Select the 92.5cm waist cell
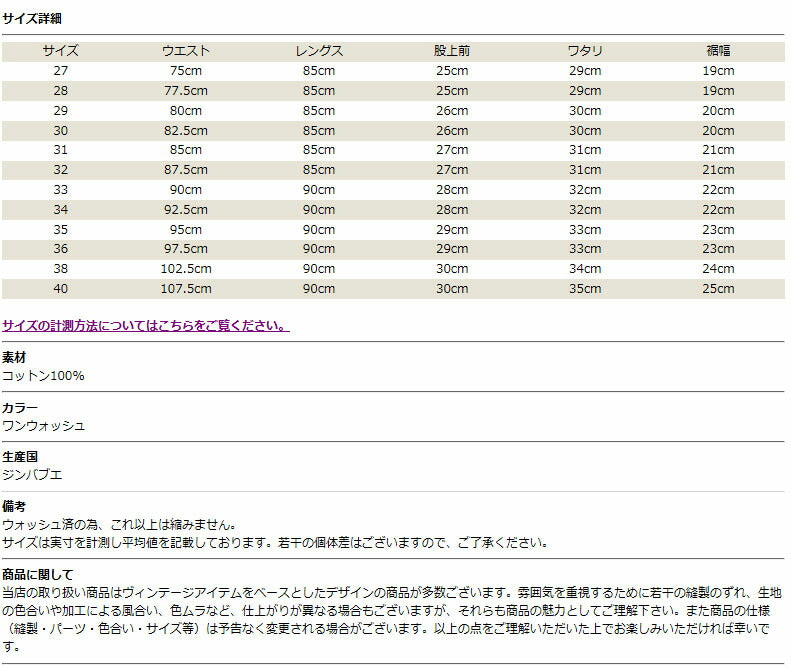The height and width of the screenshot is (668, 791). click(186, 210)
